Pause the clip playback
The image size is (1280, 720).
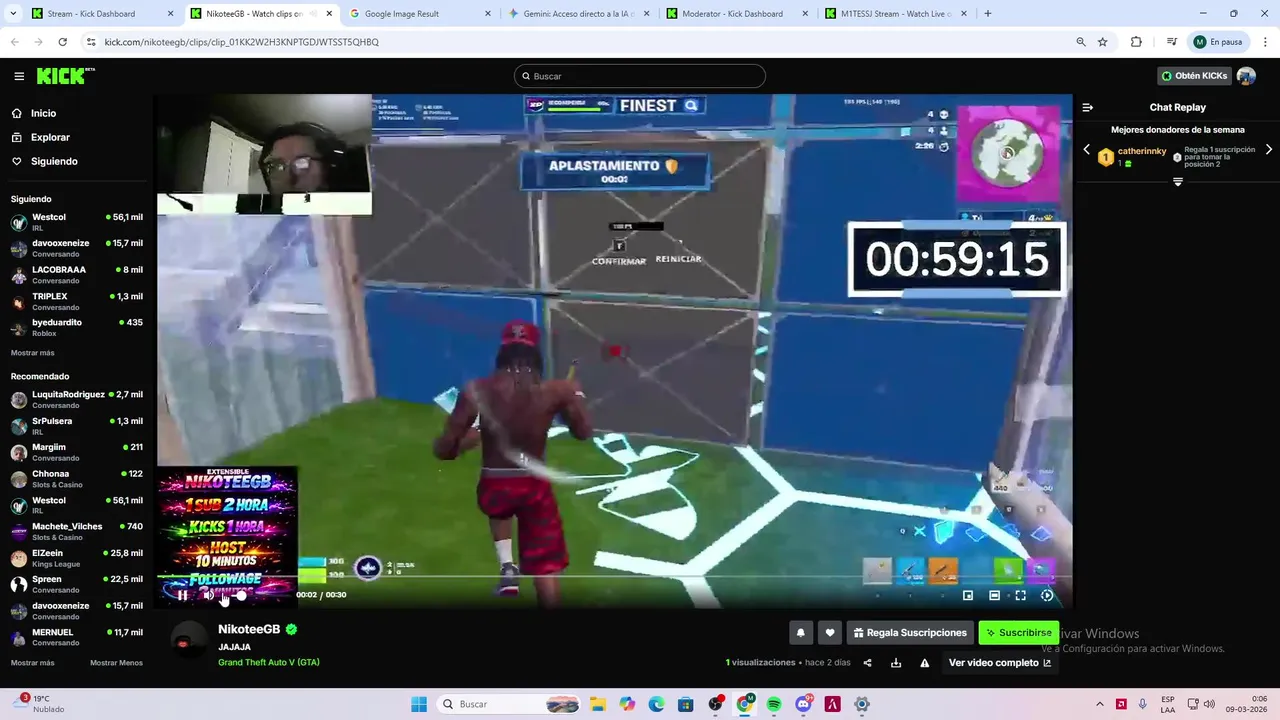click(182, 595)
